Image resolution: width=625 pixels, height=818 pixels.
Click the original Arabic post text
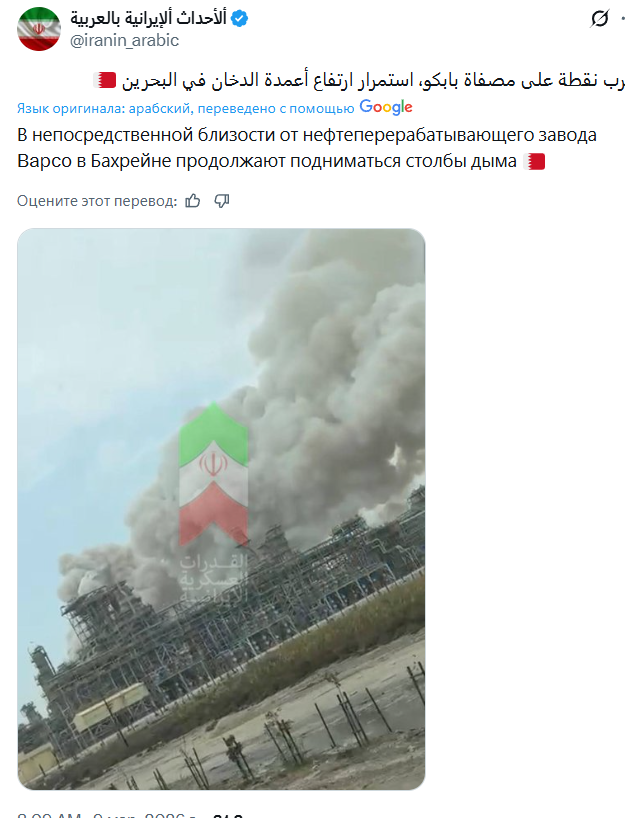click(359, 81)
